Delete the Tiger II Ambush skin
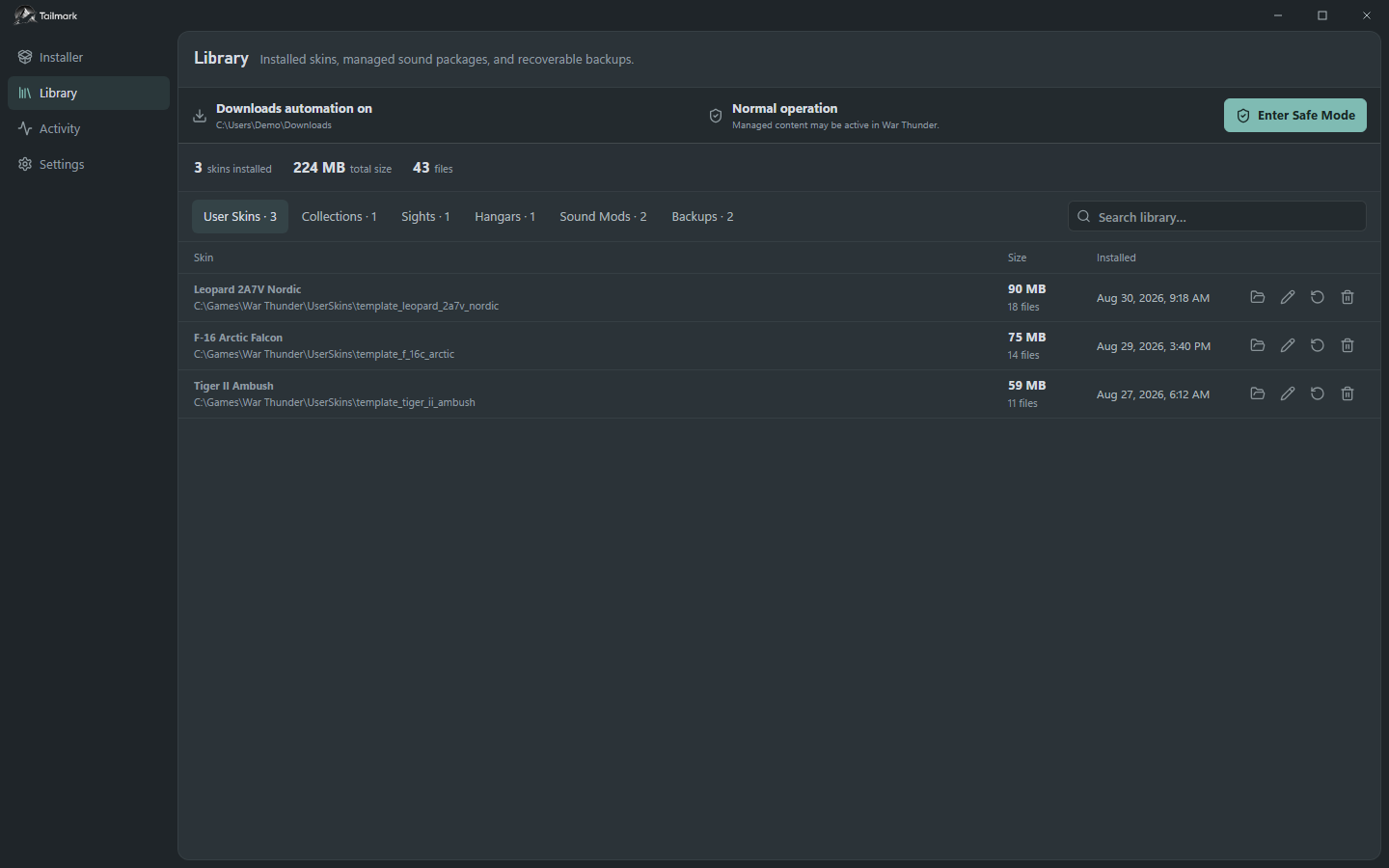Viewport: 1389px width, 868px height. coord(1348,393)
